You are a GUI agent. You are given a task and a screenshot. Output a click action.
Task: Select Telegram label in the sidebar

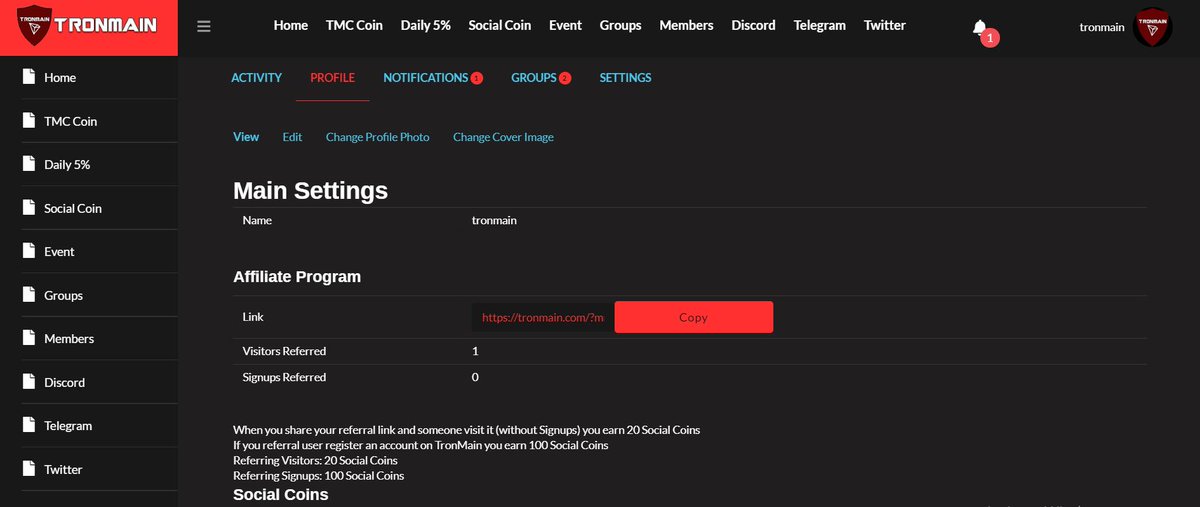click(x=68, y=426)
